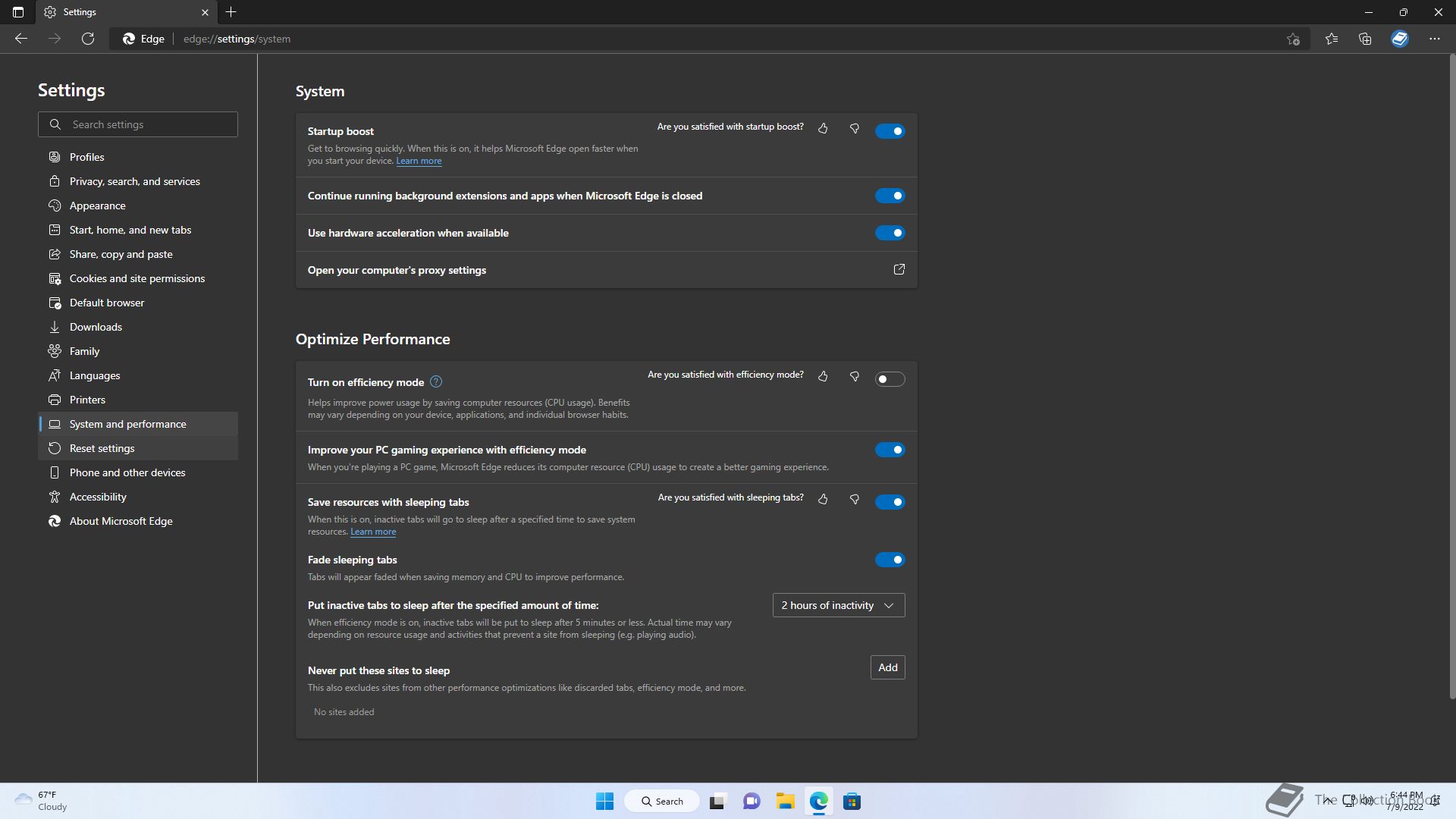This screenshot has height=819, width=1456.
Task: Click into the Search settings field
Action: 138,124
